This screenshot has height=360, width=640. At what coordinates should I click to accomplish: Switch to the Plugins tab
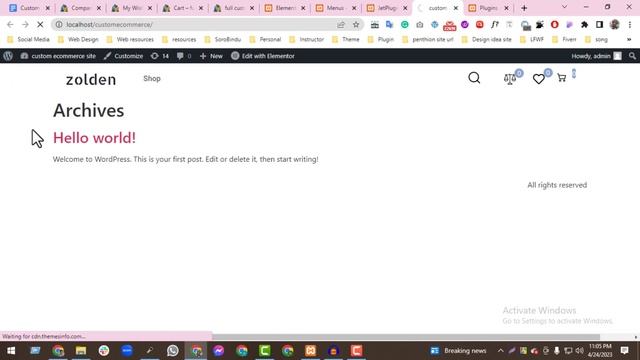click(x=489, y=8)
